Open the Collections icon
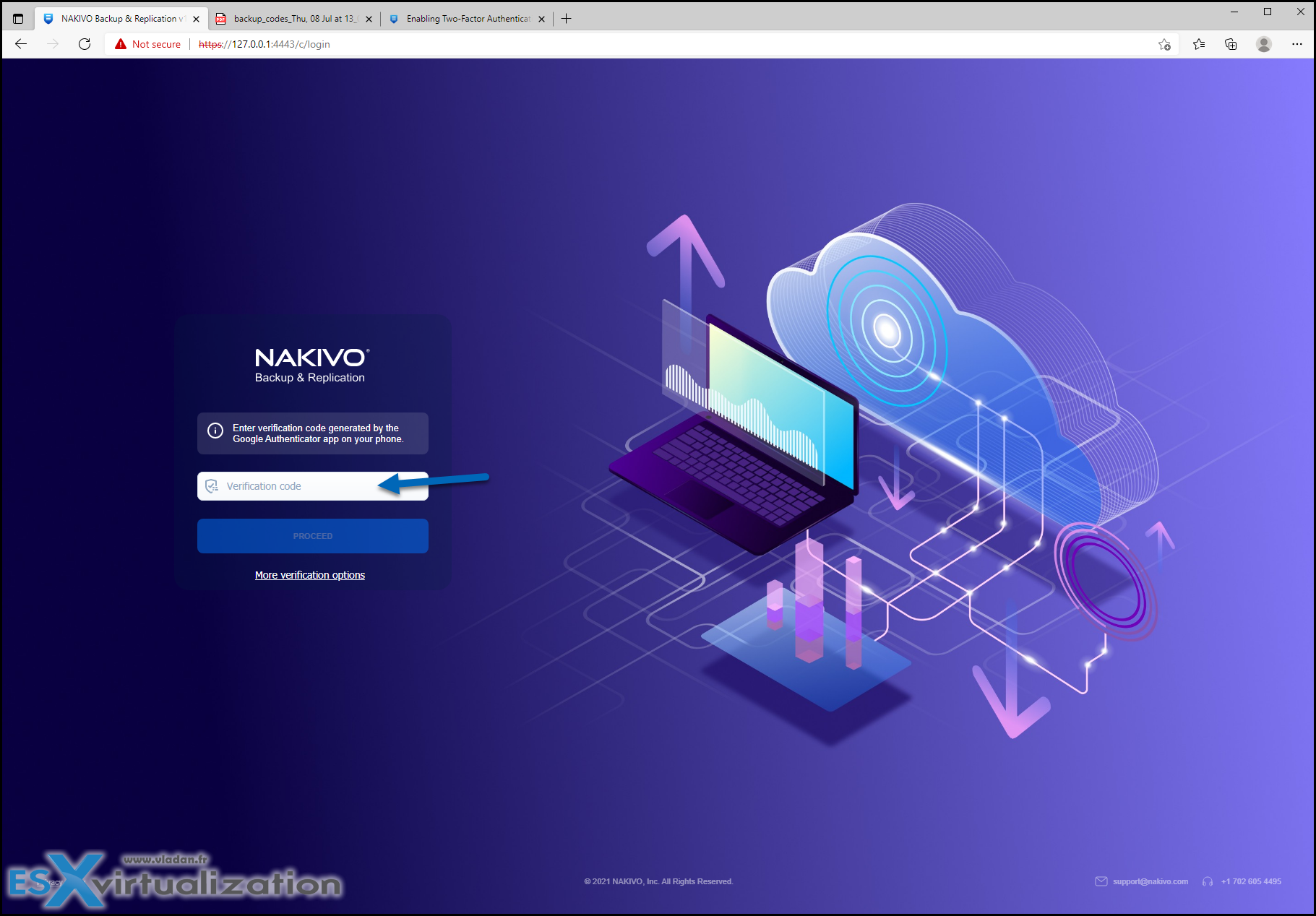This screenshot has width=1316, height=916. point(1231,44)
